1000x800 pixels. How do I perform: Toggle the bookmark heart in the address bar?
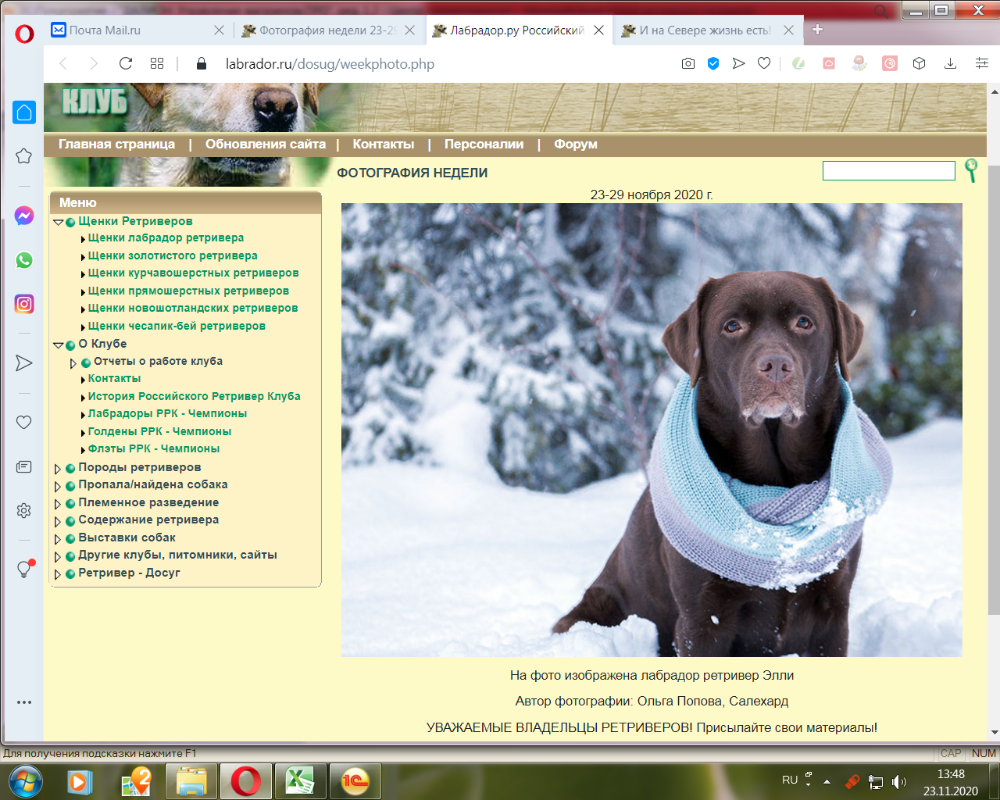tap(763, 63)
